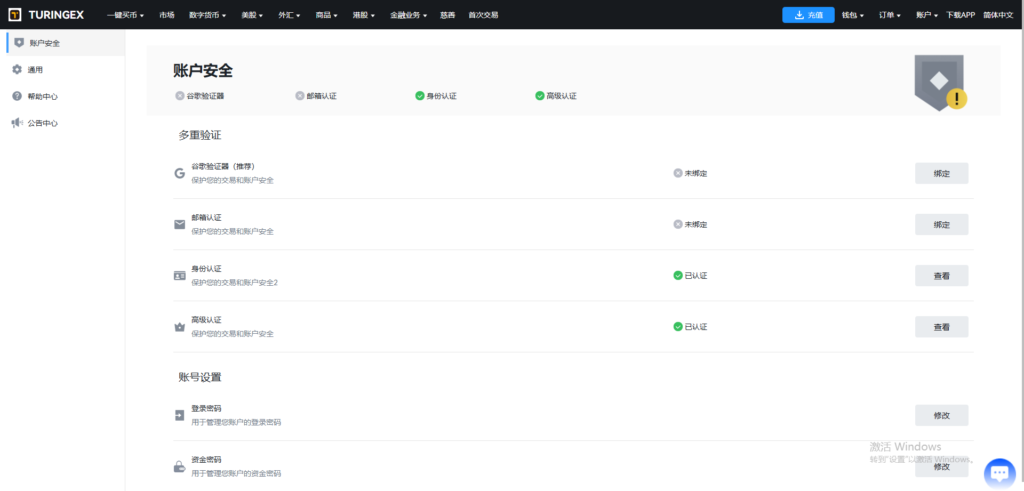Open 公告中心 megaphone icon

click(18, 123)
